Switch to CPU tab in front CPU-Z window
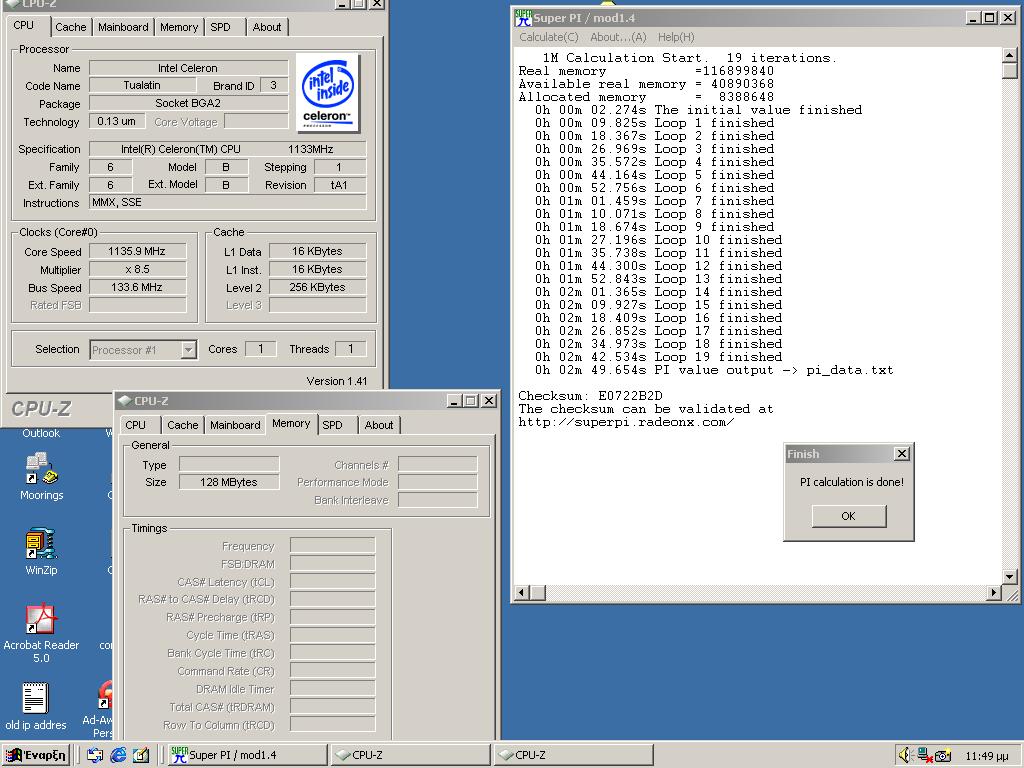This screenshot has height=768, width=1024. 135,424
